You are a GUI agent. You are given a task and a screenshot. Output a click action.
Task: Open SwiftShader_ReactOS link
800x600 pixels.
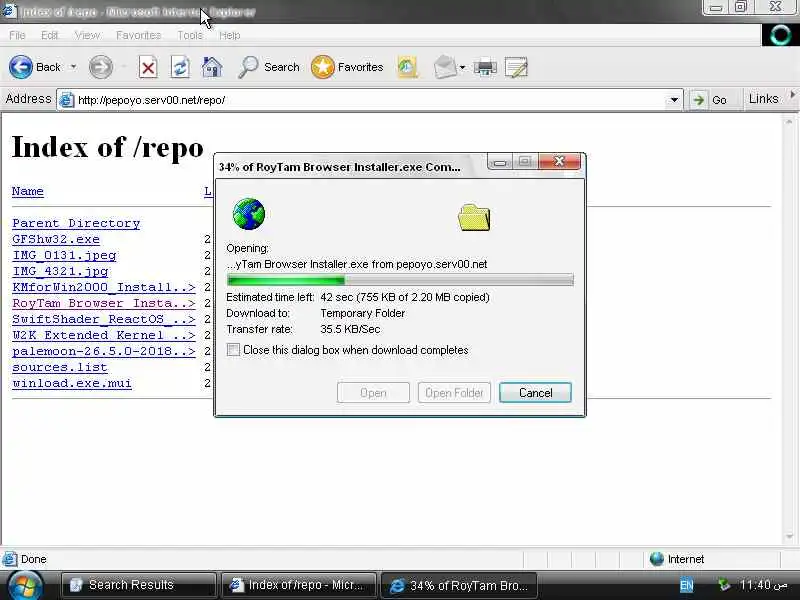tap(104, 319)
